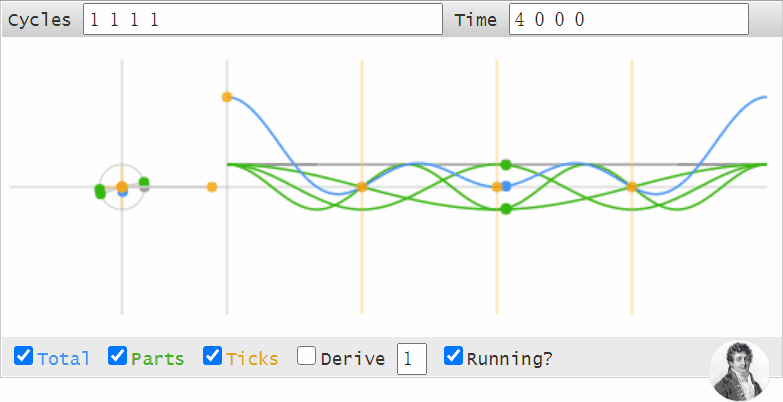Enable the Derive checkbox
Image resolution: width=783 pixels, height=402 pixels.
click(307, 356)
